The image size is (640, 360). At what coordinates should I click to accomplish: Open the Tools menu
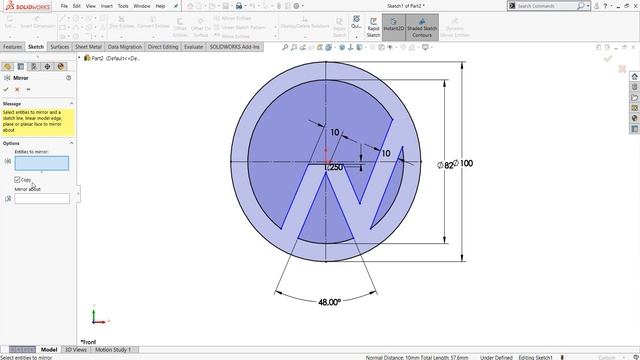[x=123, y=6]
